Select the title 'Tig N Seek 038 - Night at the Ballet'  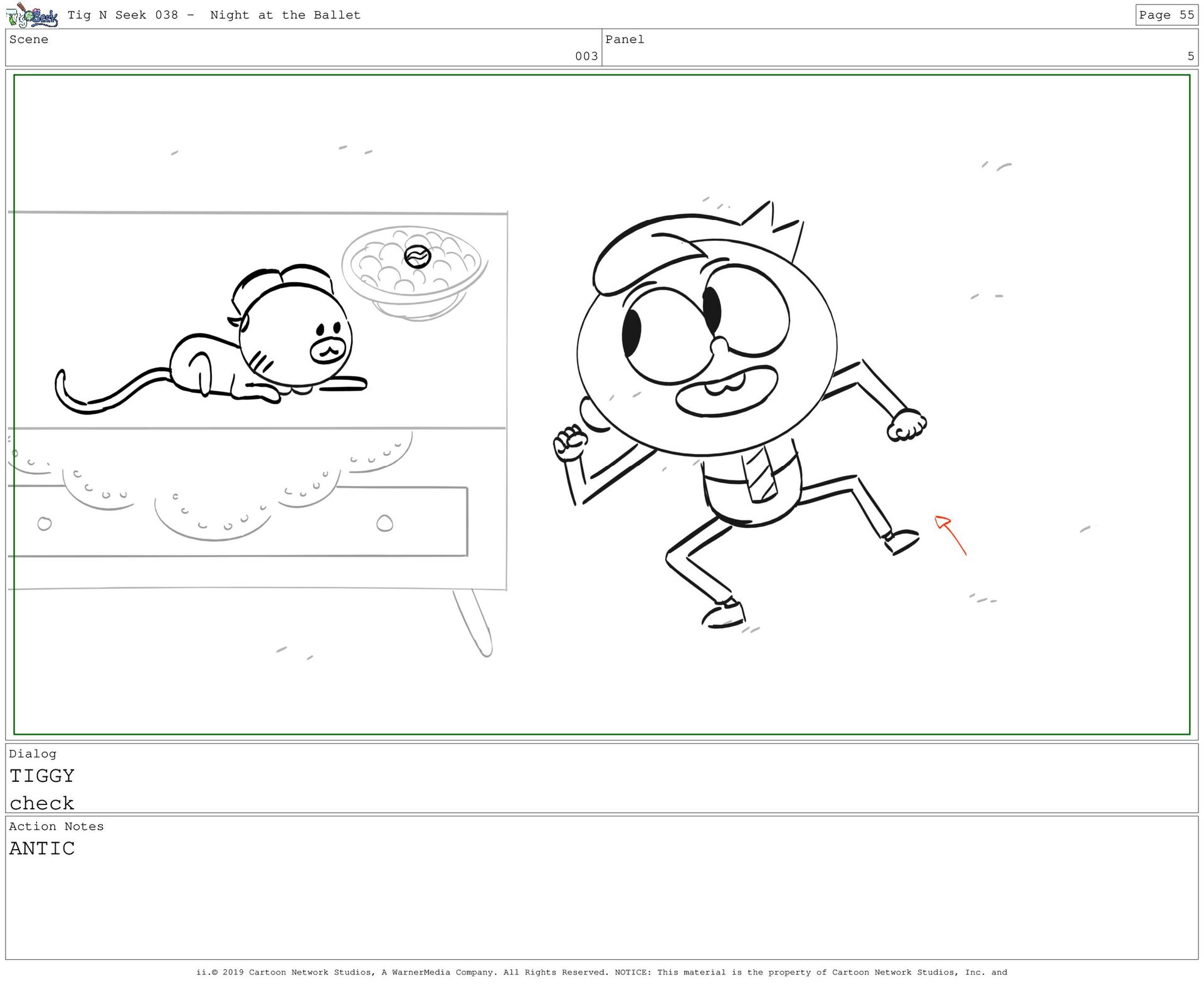tap(214, 15)
